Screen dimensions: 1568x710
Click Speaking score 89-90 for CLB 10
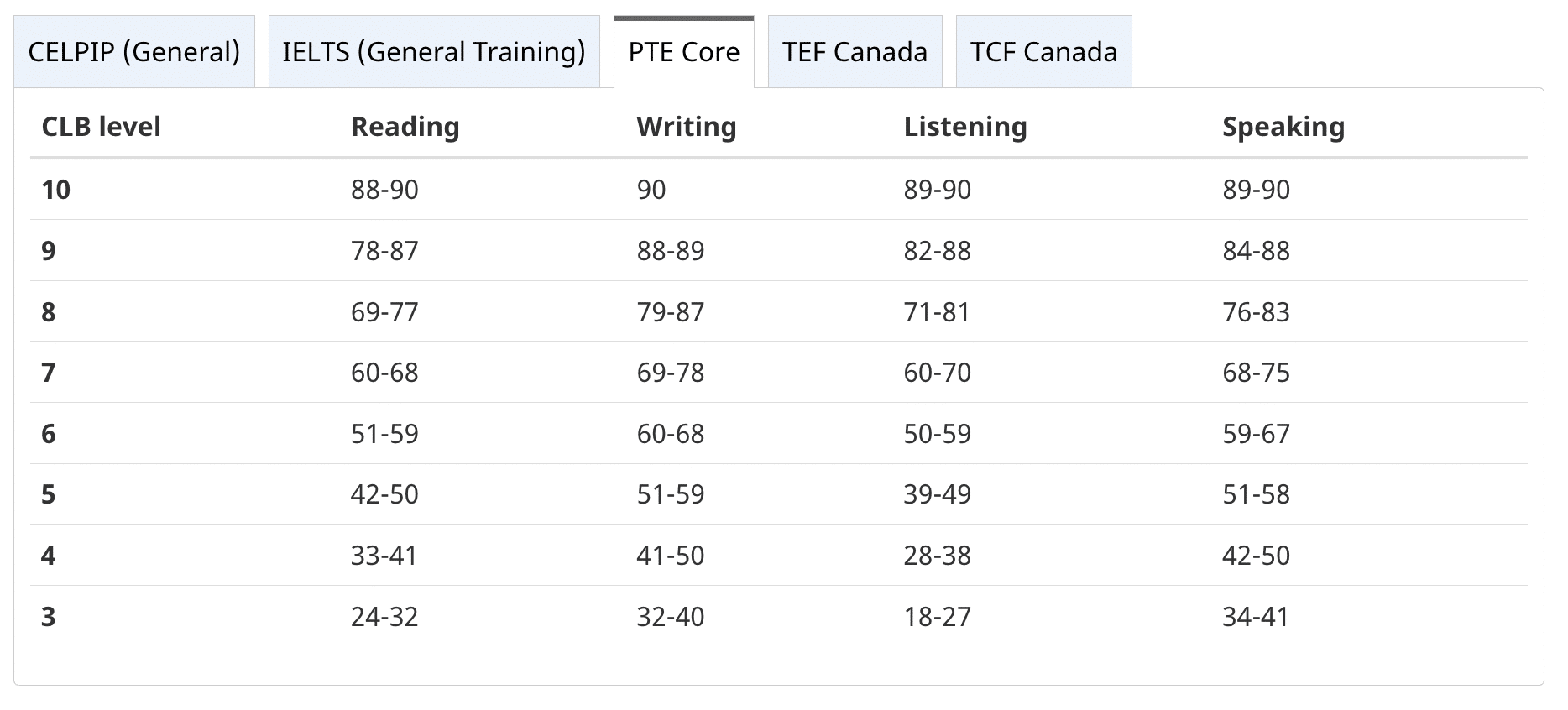(x=1256, y=190)
